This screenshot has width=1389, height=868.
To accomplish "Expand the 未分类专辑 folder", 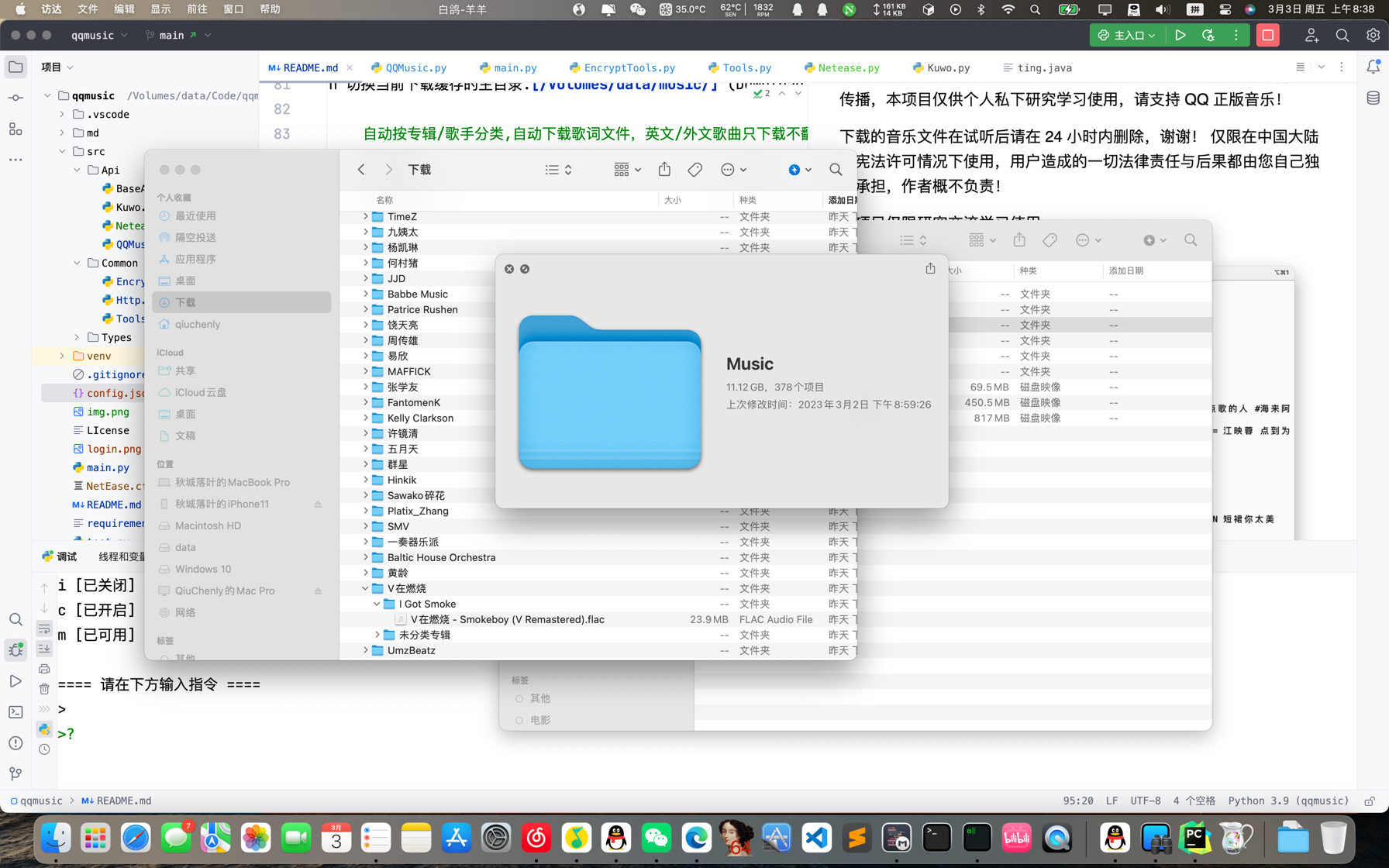I will 377,635.
